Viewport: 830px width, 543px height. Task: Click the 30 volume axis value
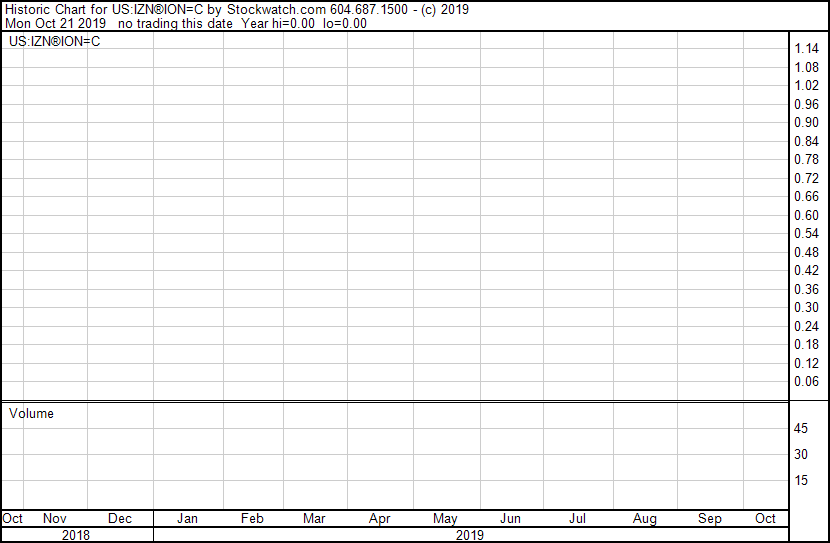click(801, 454)
